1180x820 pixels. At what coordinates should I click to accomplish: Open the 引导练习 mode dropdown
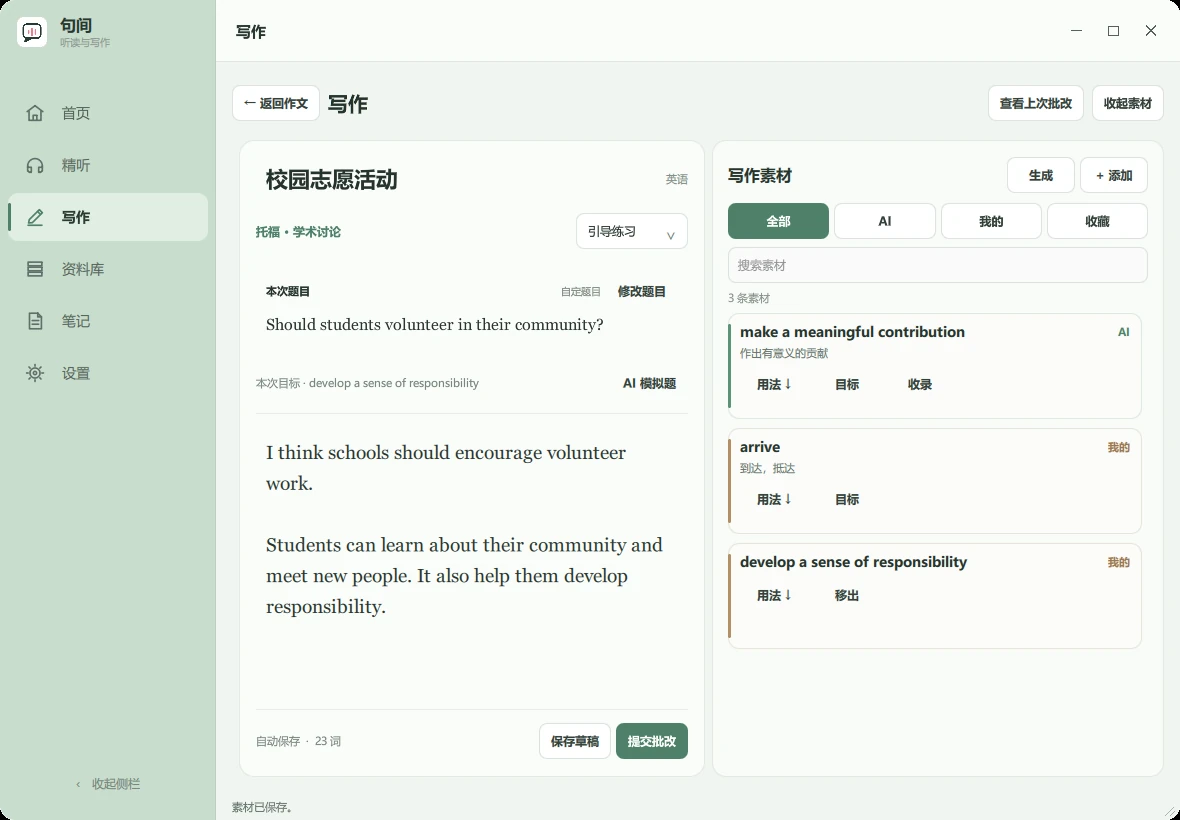tap(631, 232)
